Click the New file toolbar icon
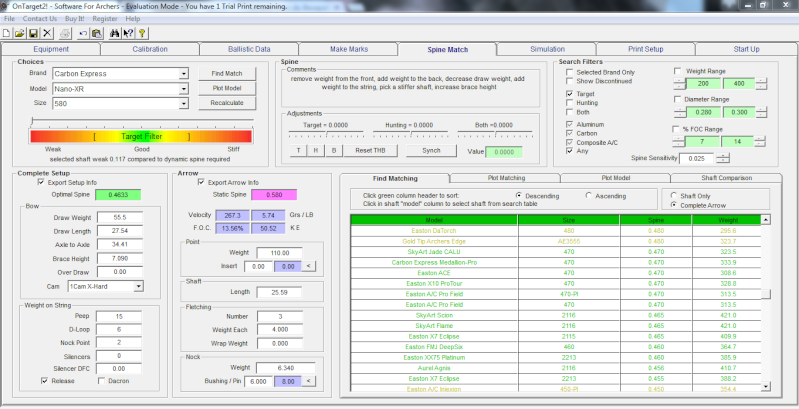799x409 pixels. [x=7, y=34]
